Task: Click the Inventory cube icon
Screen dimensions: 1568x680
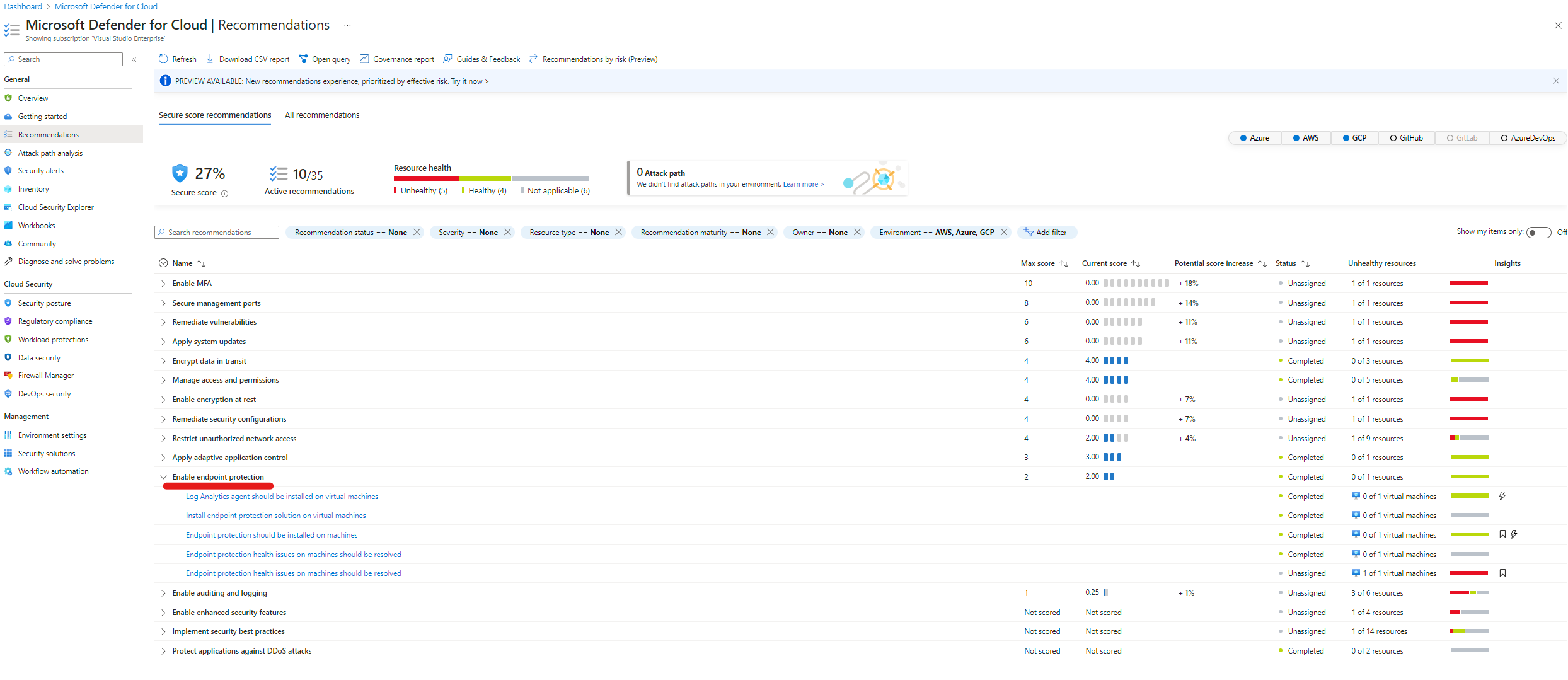Action: (x=8, y=189)
